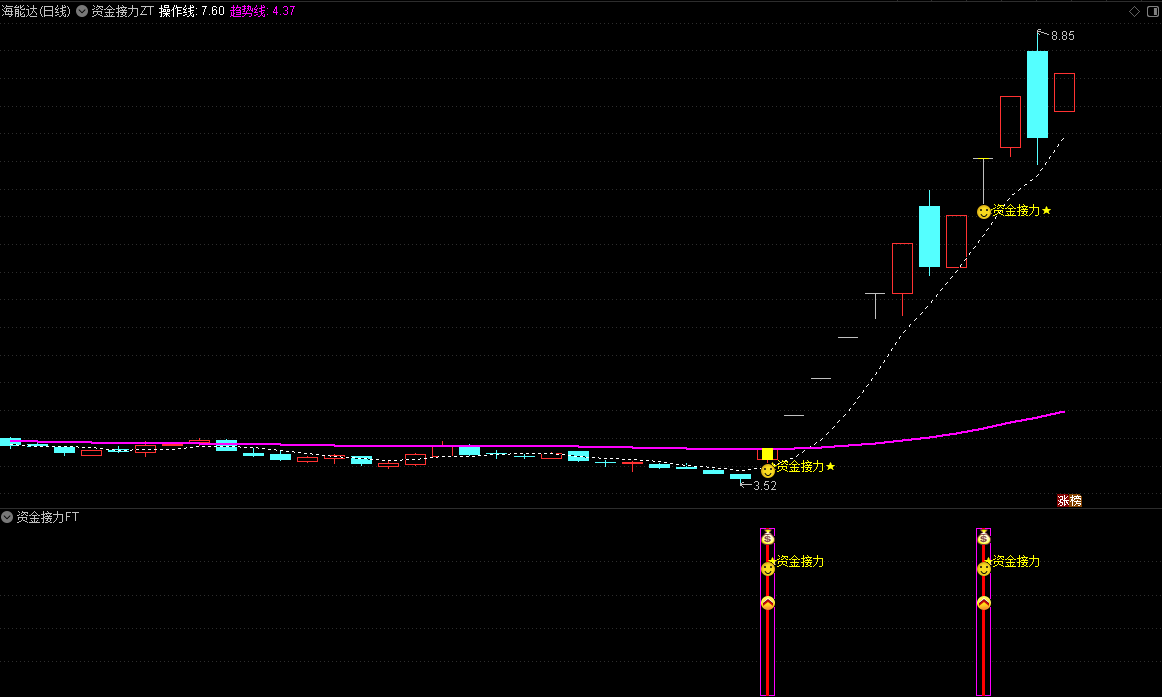
Task: Select the last red hollow candlestick on right
Action: [1064, 93]
